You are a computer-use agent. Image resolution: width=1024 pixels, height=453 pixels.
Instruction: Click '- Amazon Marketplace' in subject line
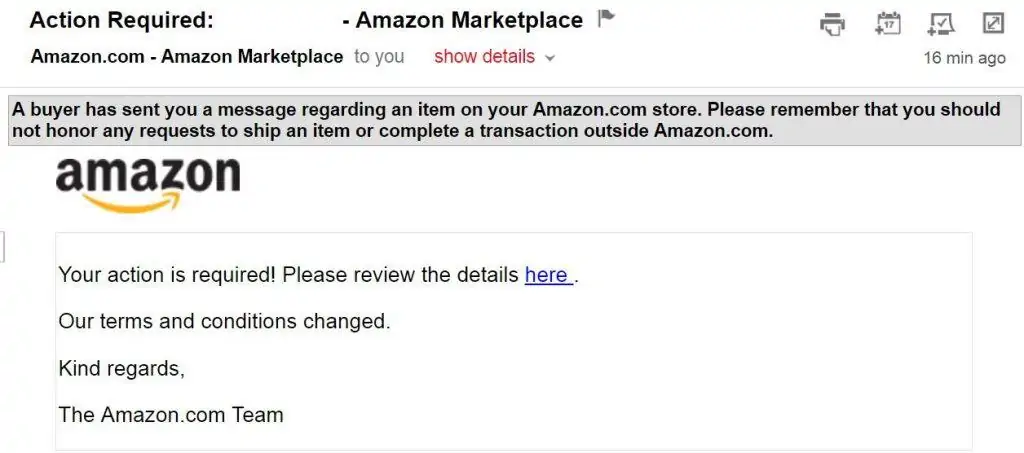click(x=462, y=20)
